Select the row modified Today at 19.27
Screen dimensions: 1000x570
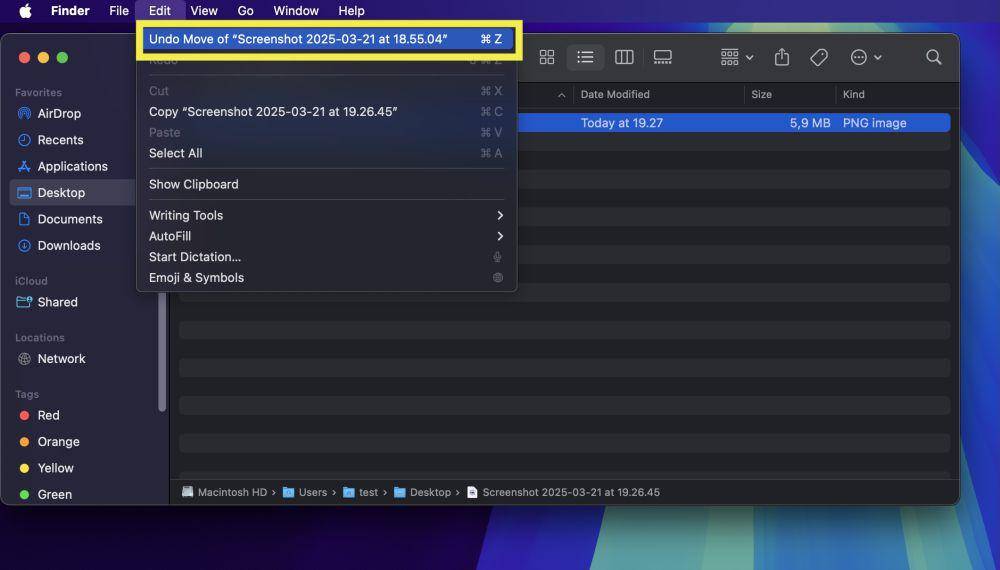point(734,123)
